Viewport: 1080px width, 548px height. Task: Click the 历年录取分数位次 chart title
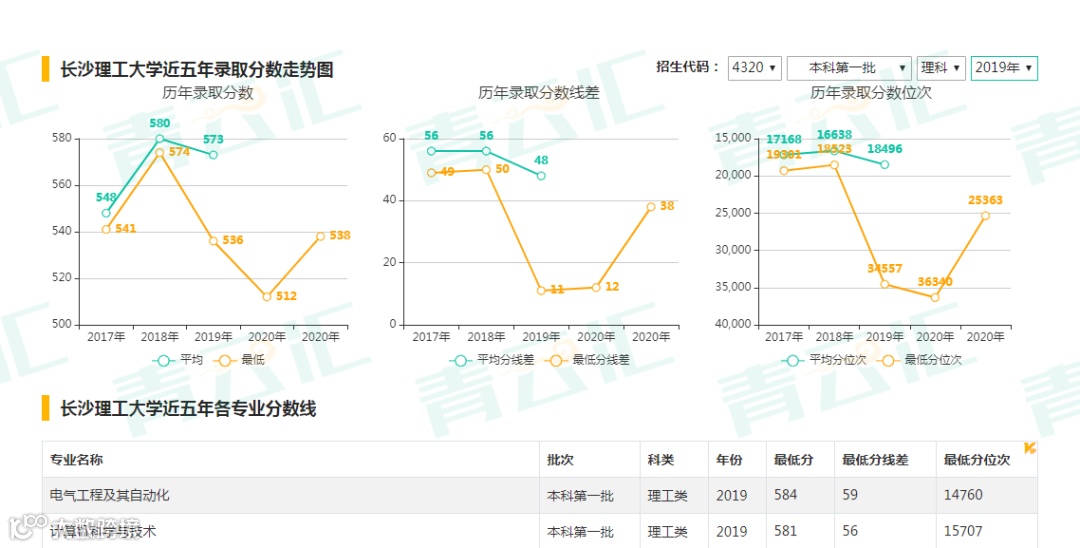871,93
